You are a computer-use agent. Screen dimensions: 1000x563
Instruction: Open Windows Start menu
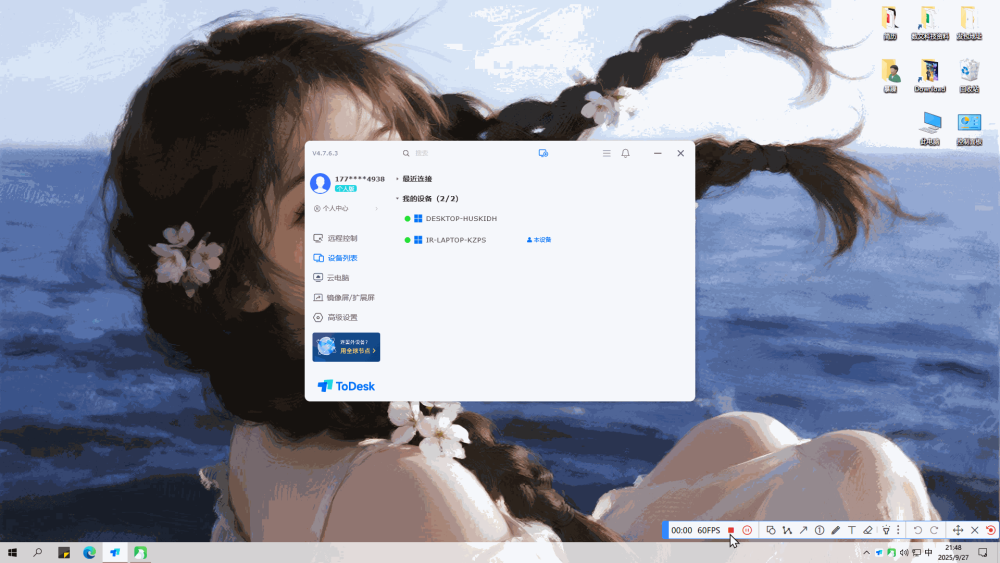pos(12,553)
